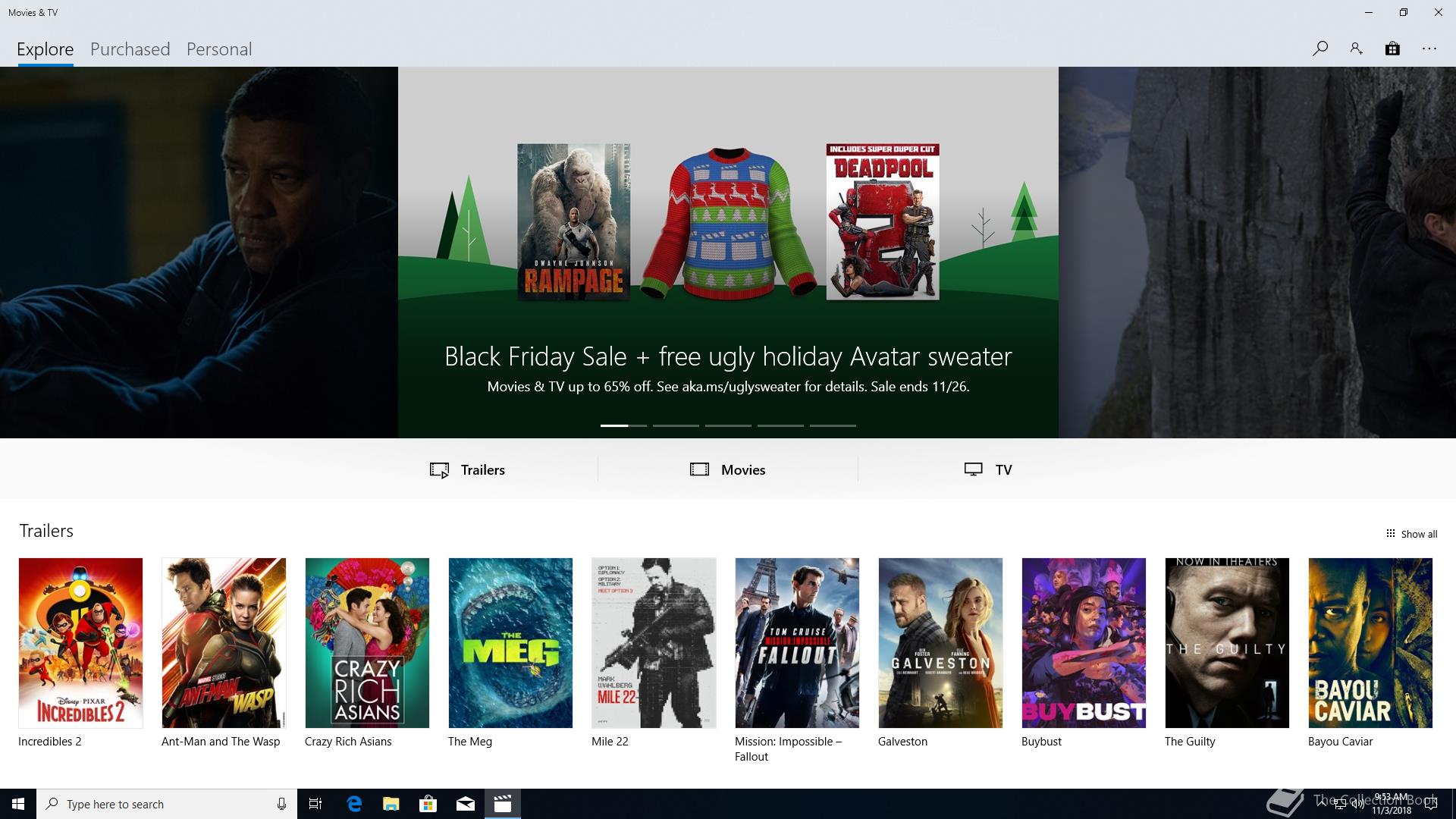1456x819 pixels.
Task: Open File Explorer from the taskbar
Action: [391, 804]
